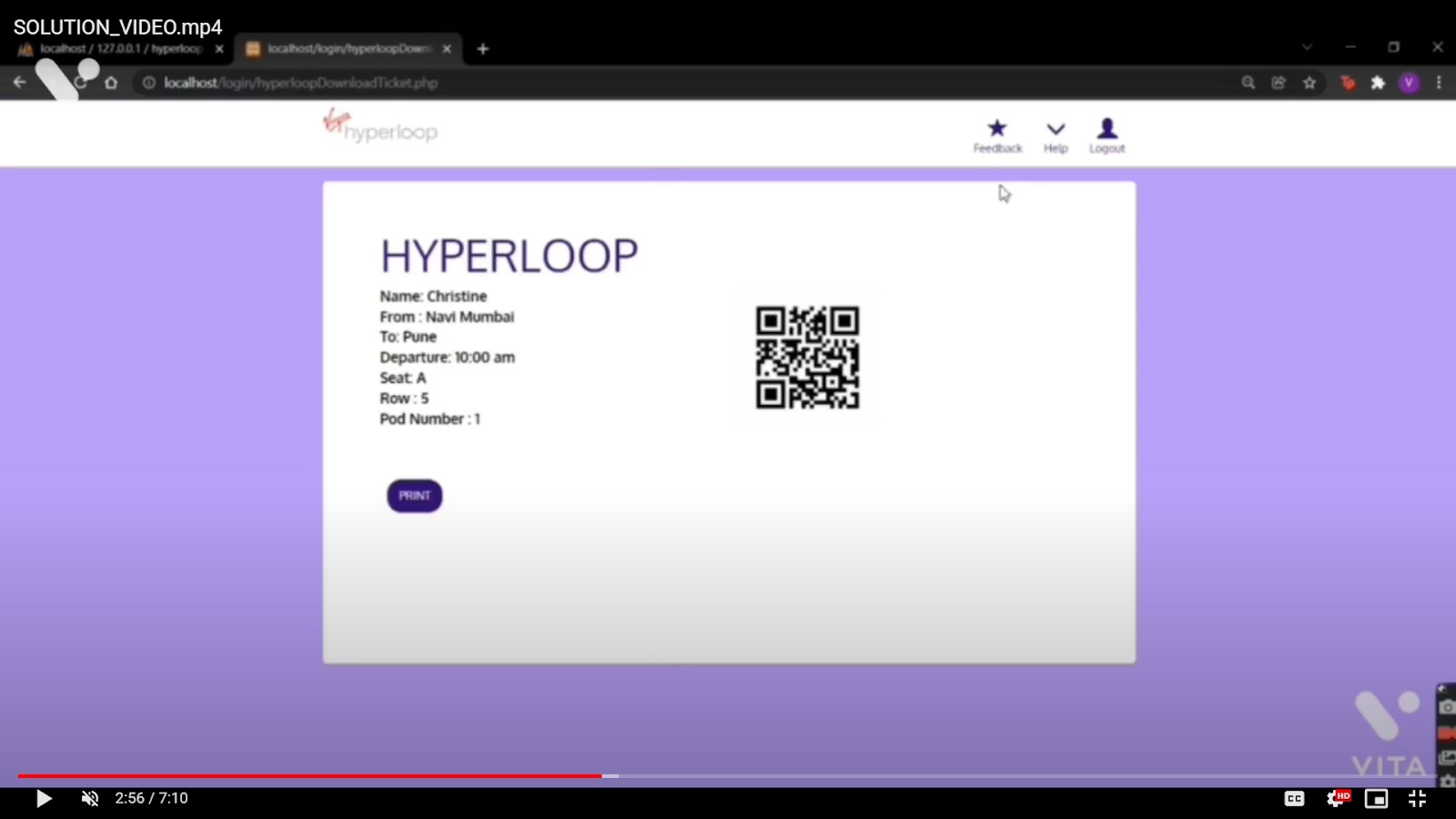
Task: Enable picture-in-picture mini player
Action: 1374,799
